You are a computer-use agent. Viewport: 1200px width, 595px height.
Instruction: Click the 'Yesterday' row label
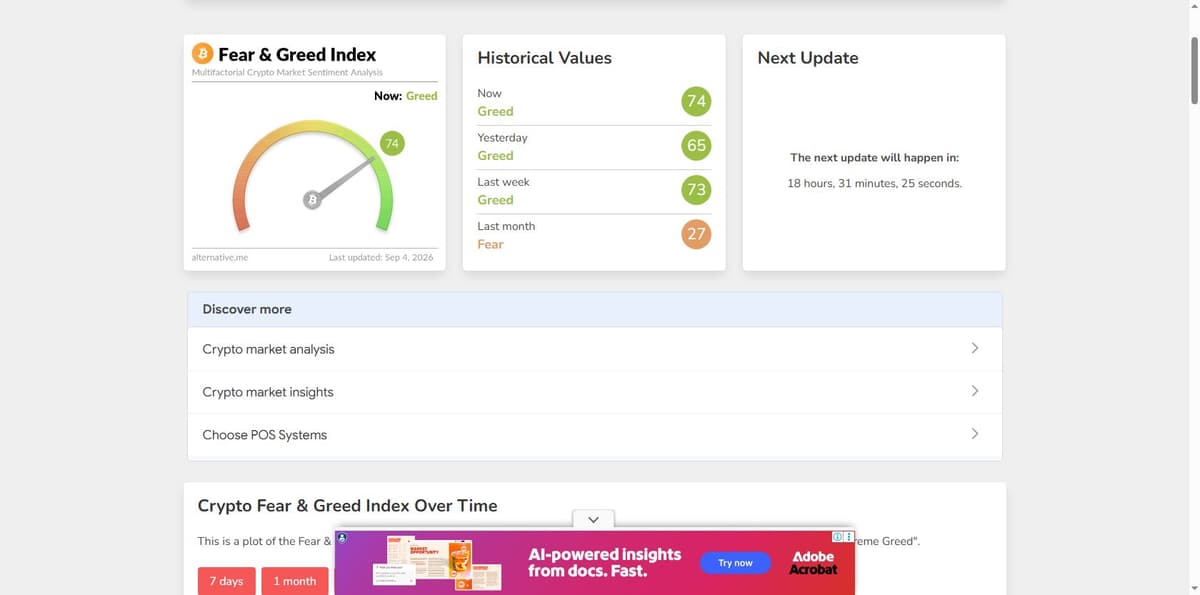point(502,137)
